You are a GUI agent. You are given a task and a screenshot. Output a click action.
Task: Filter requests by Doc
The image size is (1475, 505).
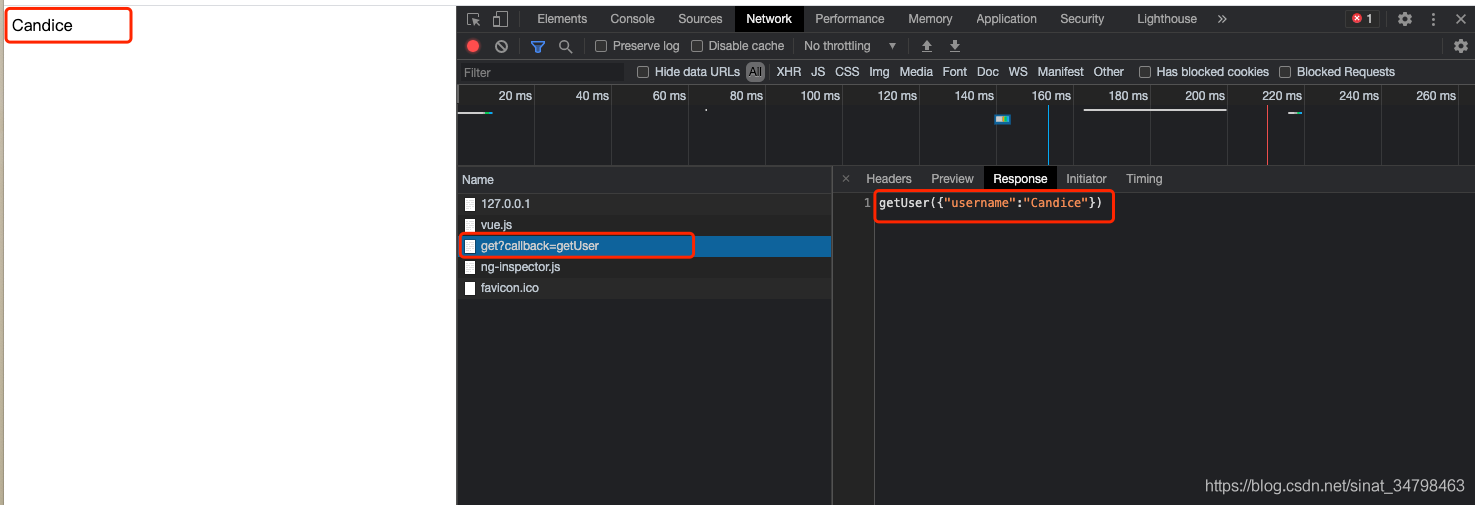[988, 72]
